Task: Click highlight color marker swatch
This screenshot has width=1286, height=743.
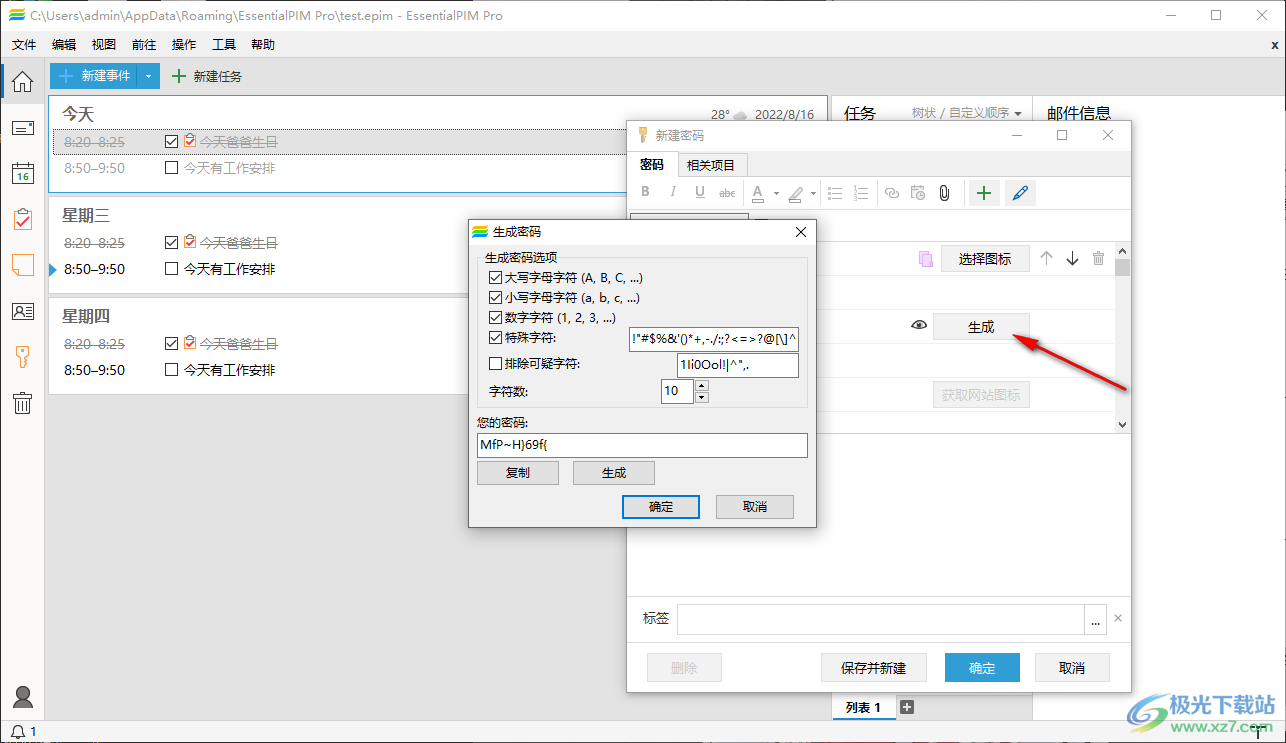Action: [796, 193]
